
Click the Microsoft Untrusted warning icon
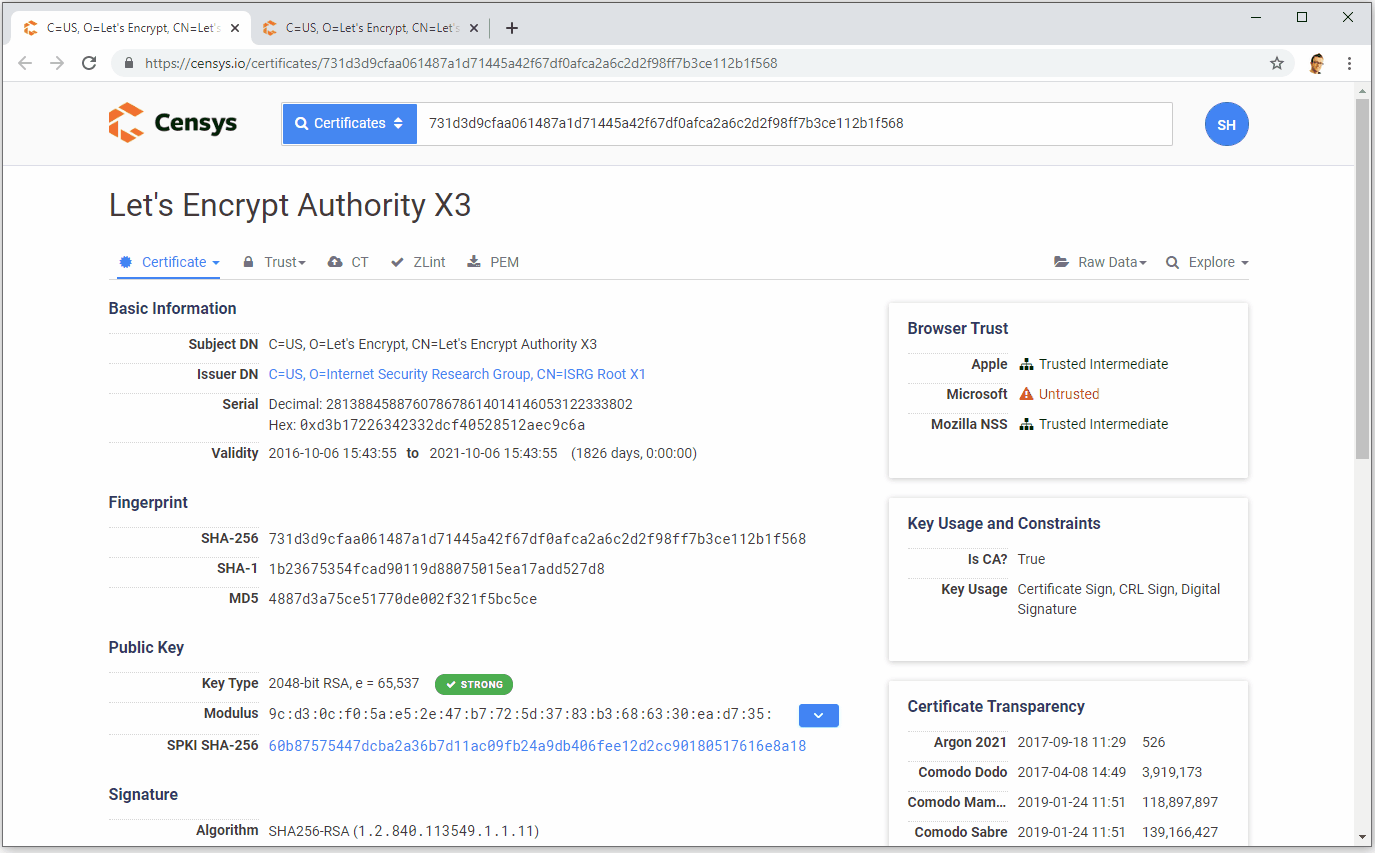1026,394
